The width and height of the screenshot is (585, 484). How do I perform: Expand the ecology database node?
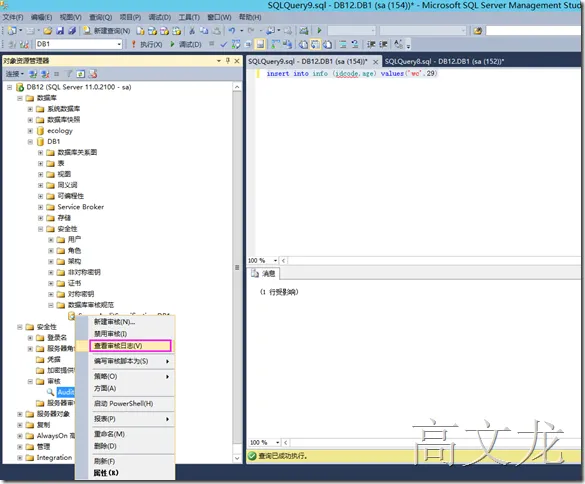click(x=30, y=131)
